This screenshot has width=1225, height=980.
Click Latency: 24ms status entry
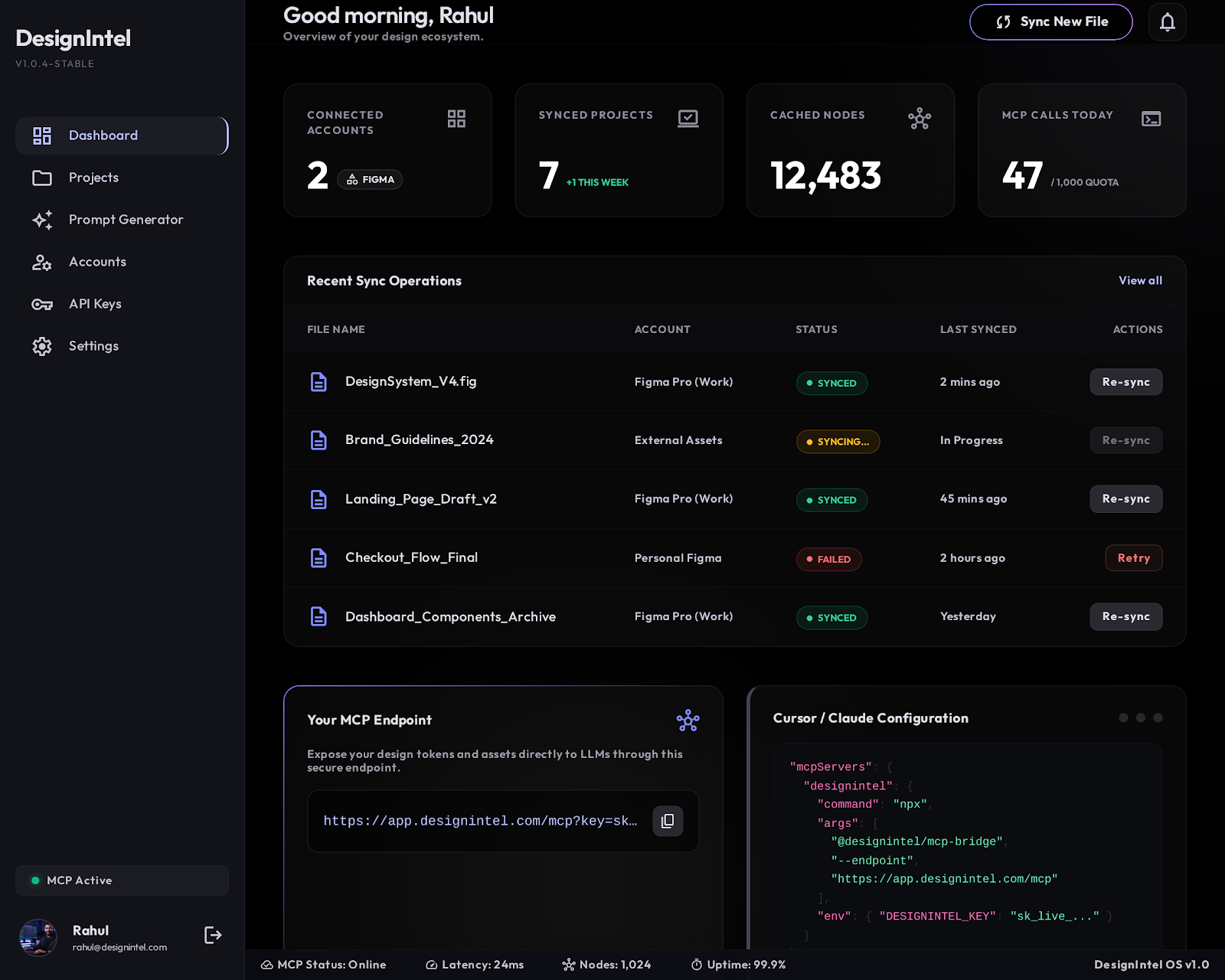pos(475,965)
